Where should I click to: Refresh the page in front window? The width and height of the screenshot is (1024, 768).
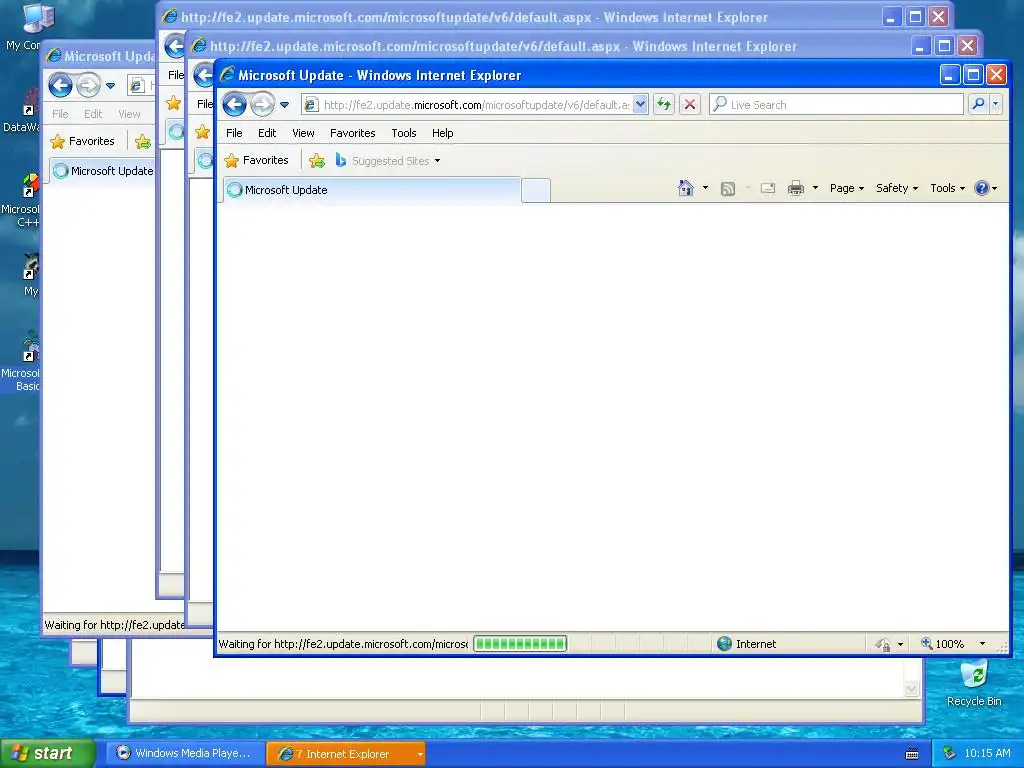(664, 104)
